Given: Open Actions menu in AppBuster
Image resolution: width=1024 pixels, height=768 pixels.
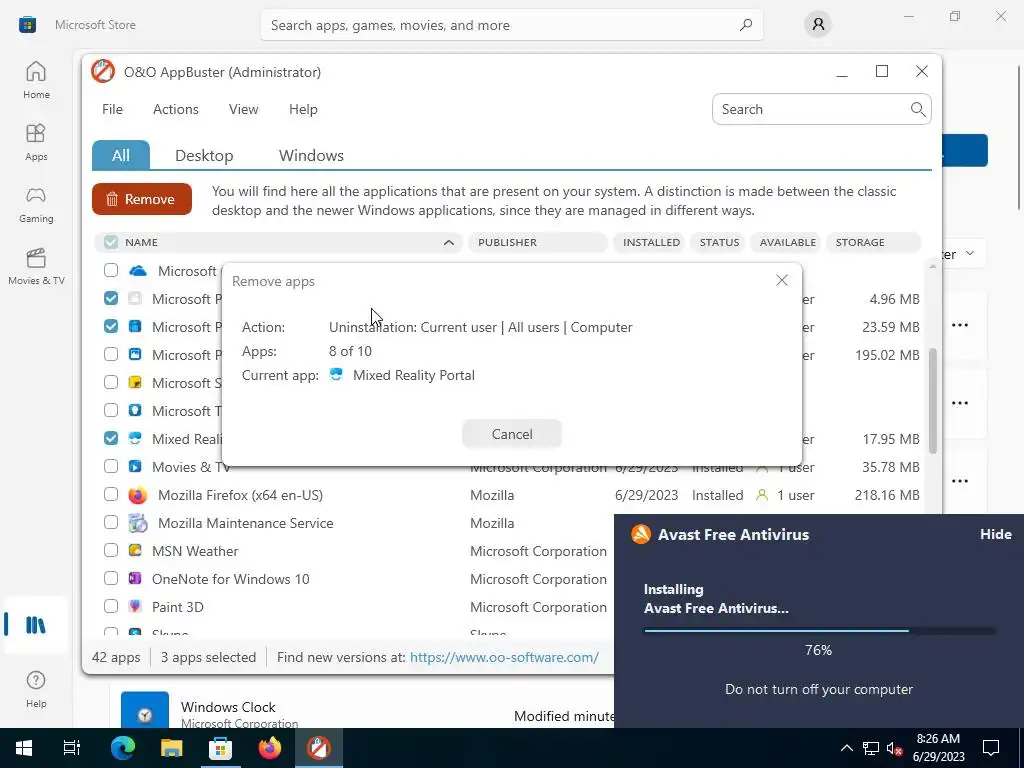Looking at the screenshot, I should (176, 109).
